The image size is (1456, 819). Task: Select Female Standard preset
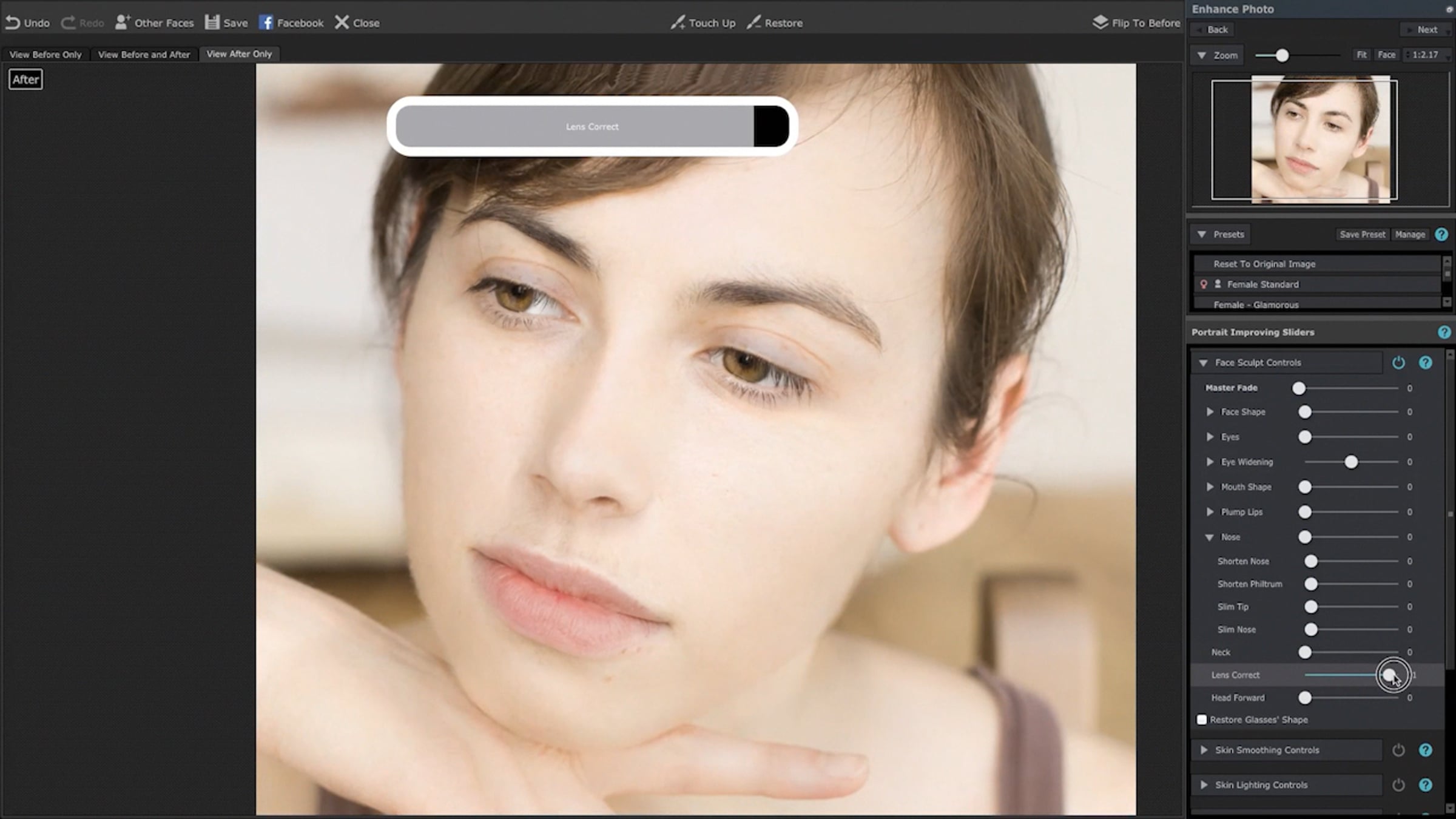click(1262, 285)
